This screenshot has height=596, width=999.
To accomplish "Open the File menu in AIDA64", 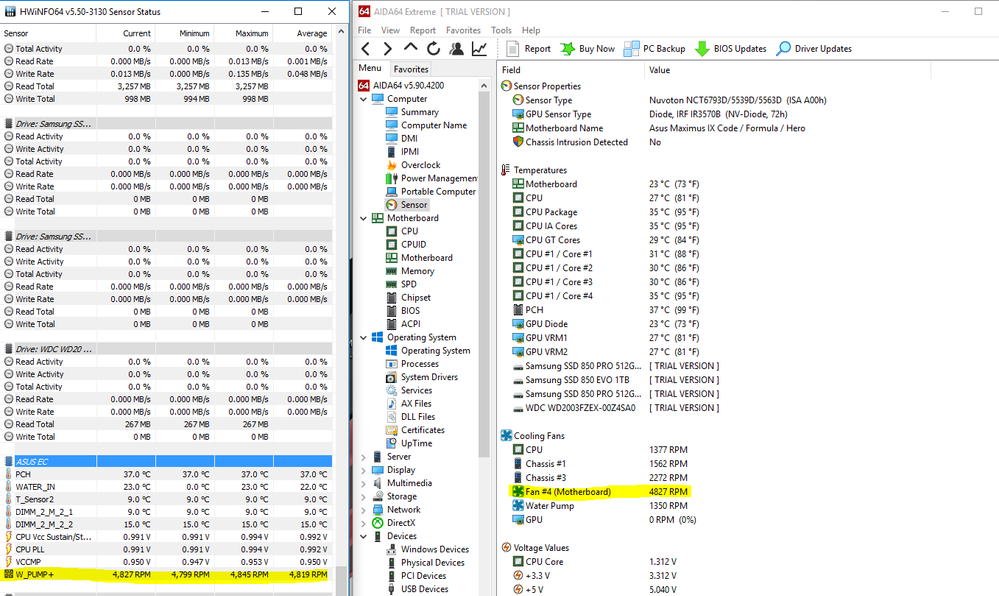I will (364, 30).
